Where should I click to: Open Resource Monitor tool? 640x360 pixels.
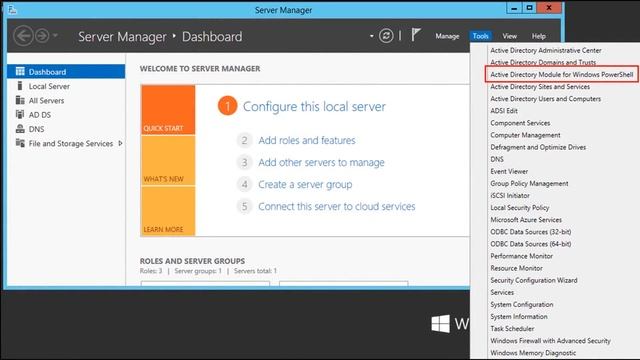pyautogui.click(x=516, y=268)
